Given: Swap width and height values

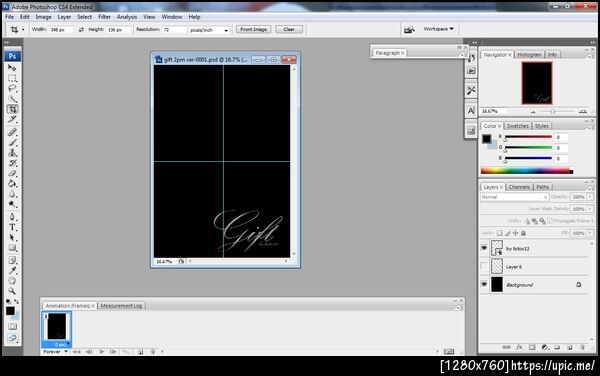Looking at the screenshot, I should point(81,29).
